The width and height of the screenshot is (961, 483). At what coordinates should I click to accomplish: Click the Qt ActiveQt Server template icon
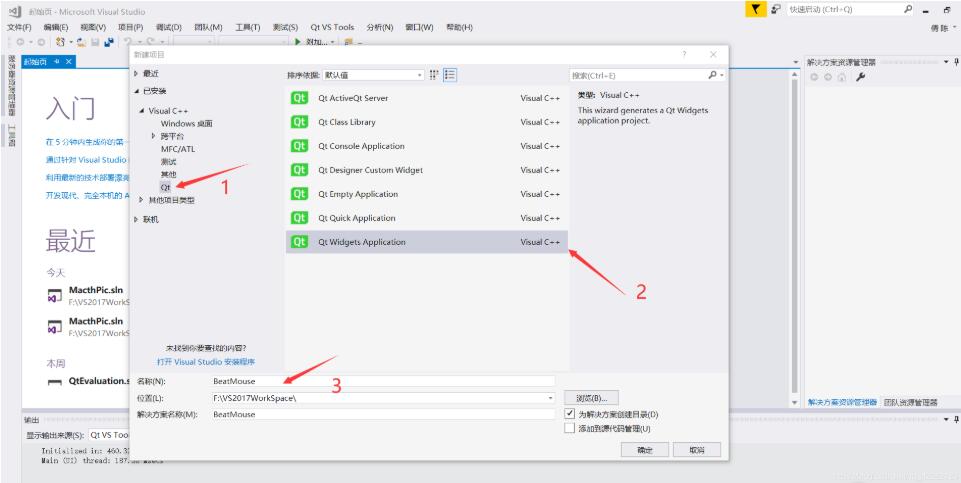coord(299,98)
